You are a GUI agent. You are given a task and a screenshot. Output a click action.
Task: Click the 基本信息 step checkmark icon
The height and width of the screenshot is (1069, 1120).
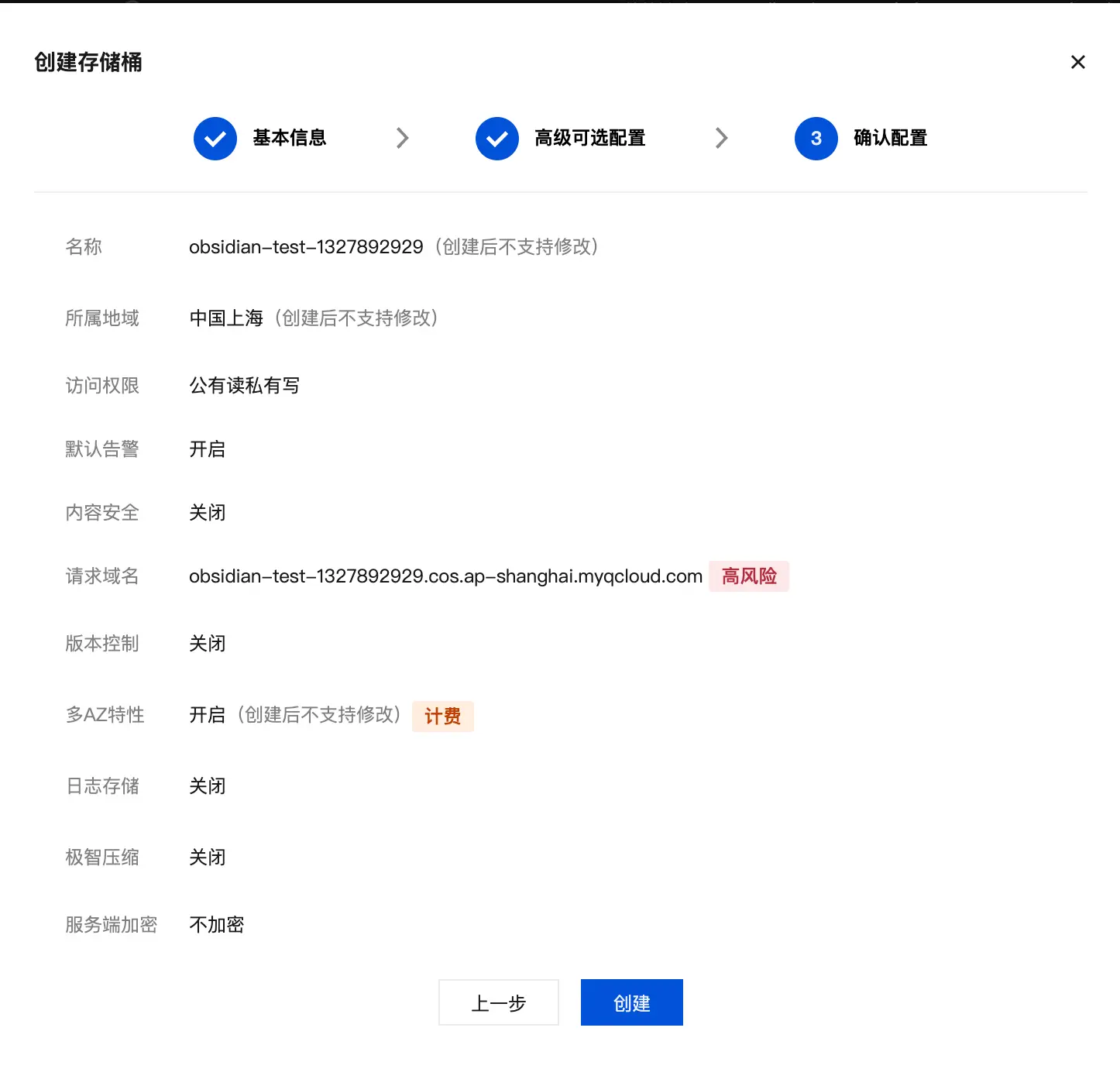(x=215, y=139)
